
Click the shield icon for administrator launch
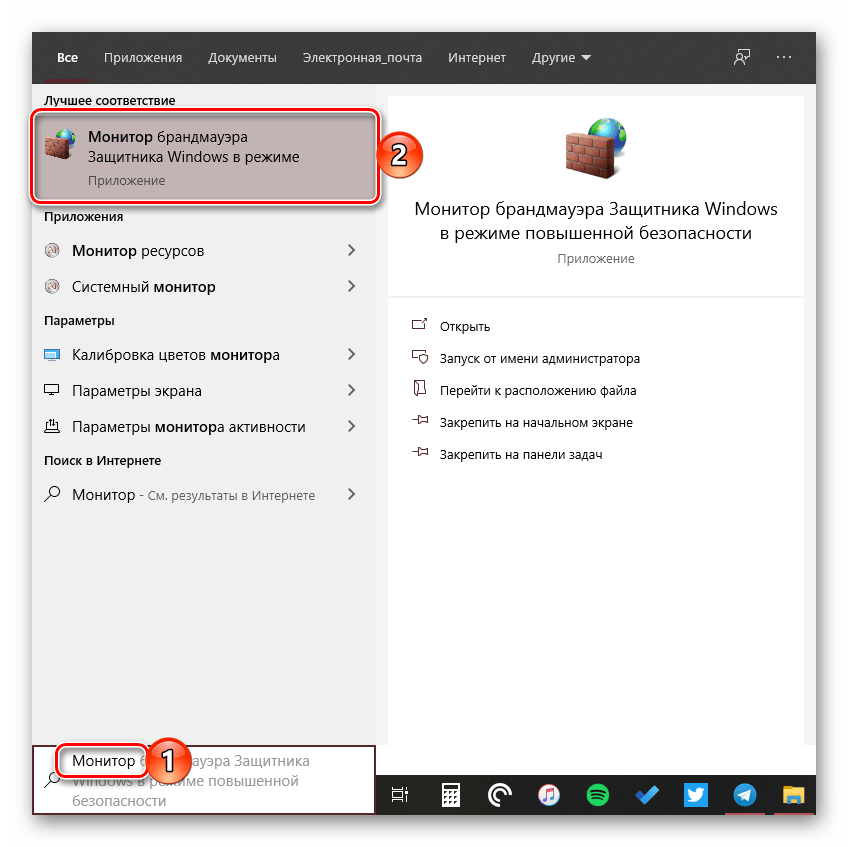(420, 356)
